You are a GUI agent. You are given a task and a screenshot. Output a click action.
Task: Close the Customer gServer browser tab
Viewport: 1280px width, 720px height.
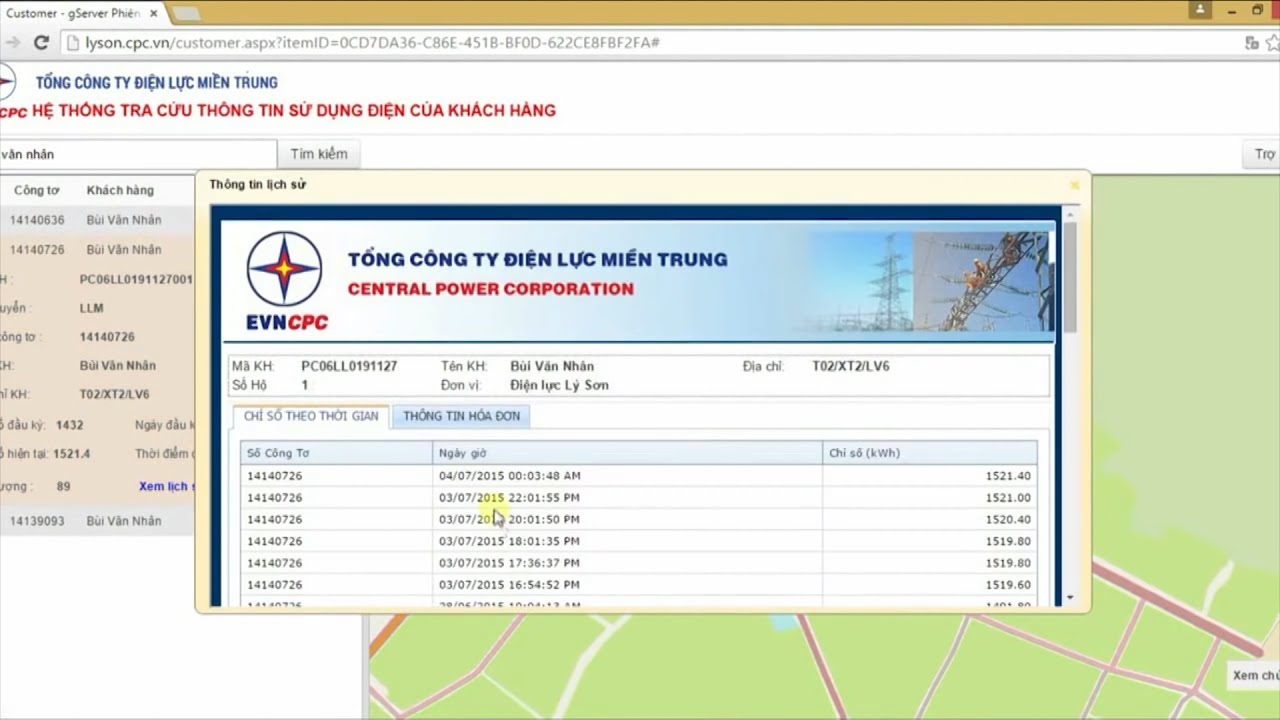coord(153,13)
